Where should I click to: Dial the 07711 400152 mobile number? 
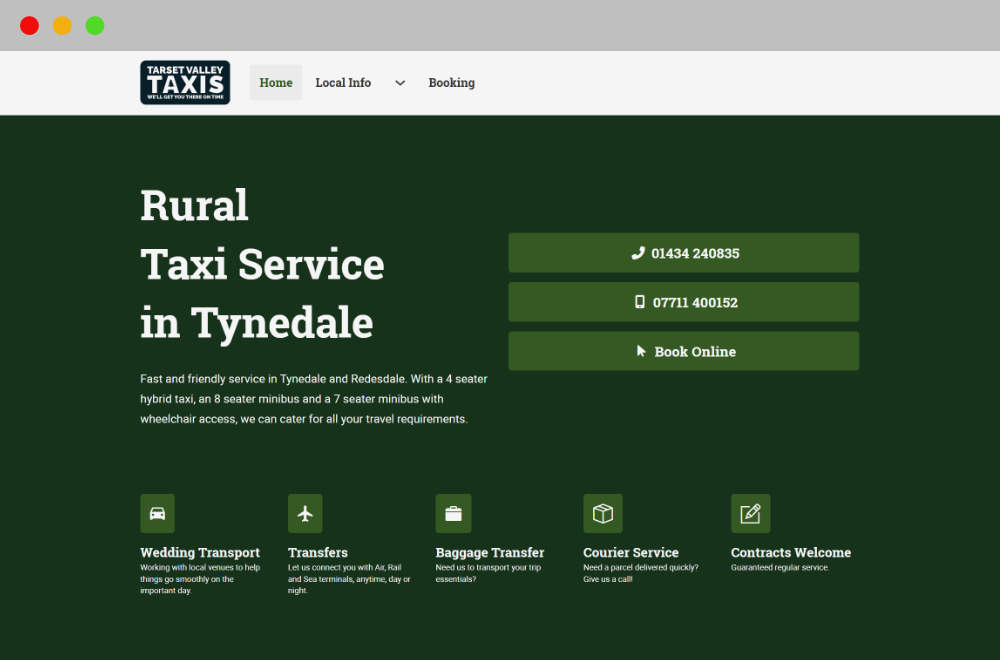pos(683,302)
